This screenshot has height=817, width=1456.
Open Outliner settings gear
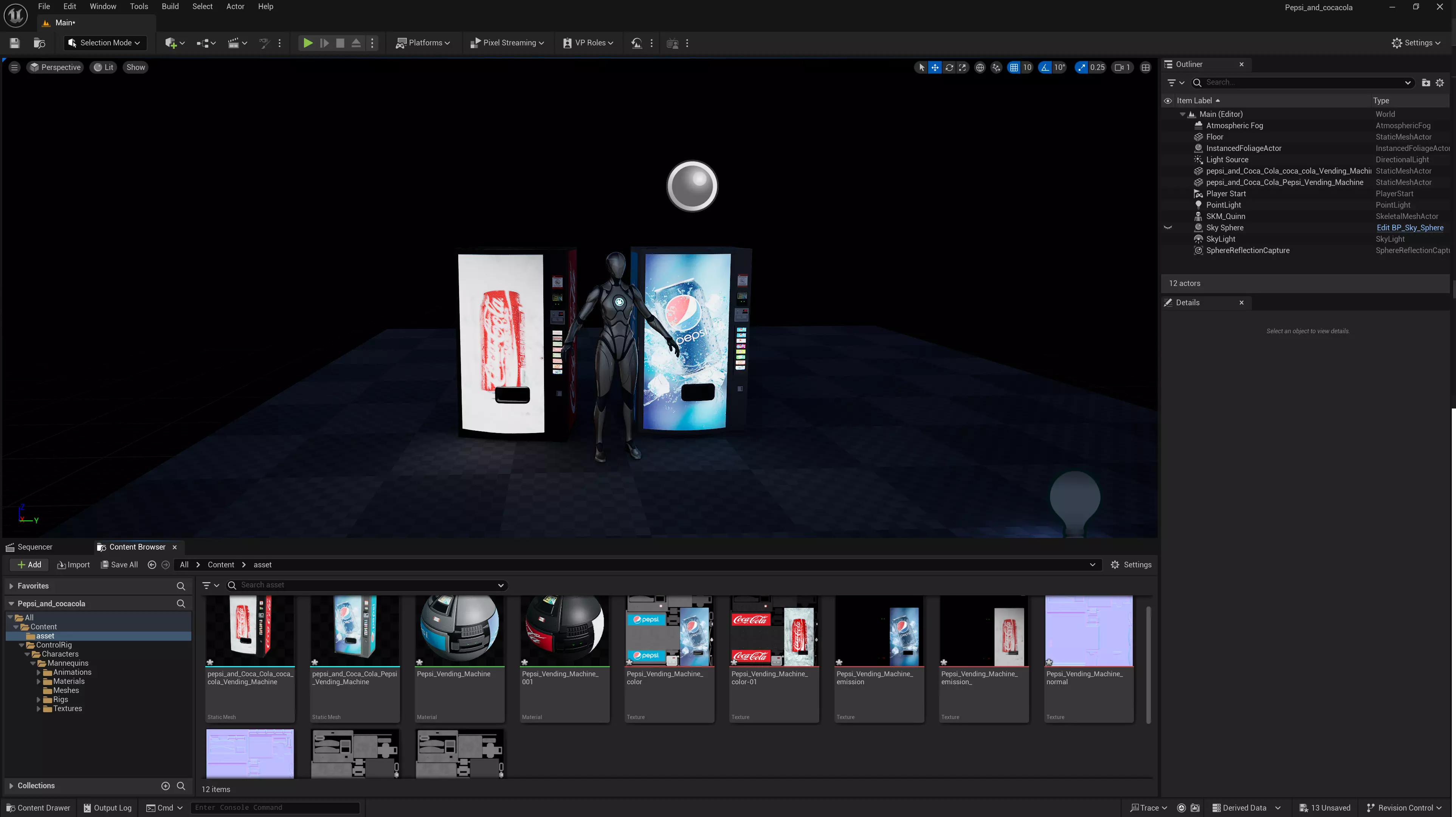click(1440, 82)
